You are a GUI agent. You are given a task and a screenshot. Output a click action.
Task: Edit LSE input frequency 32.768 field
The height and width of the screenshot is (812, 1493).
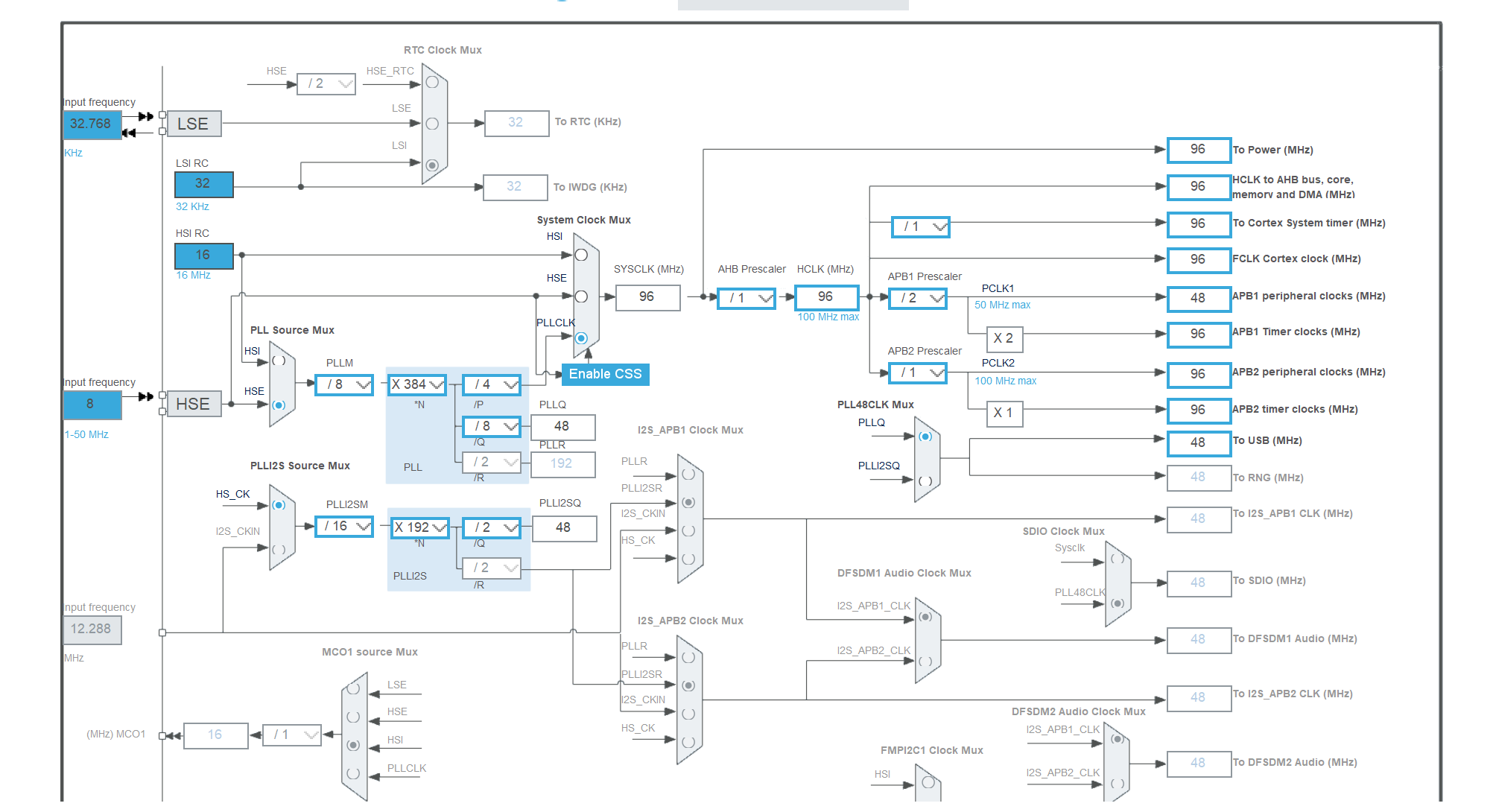click(x=92, y=124)
